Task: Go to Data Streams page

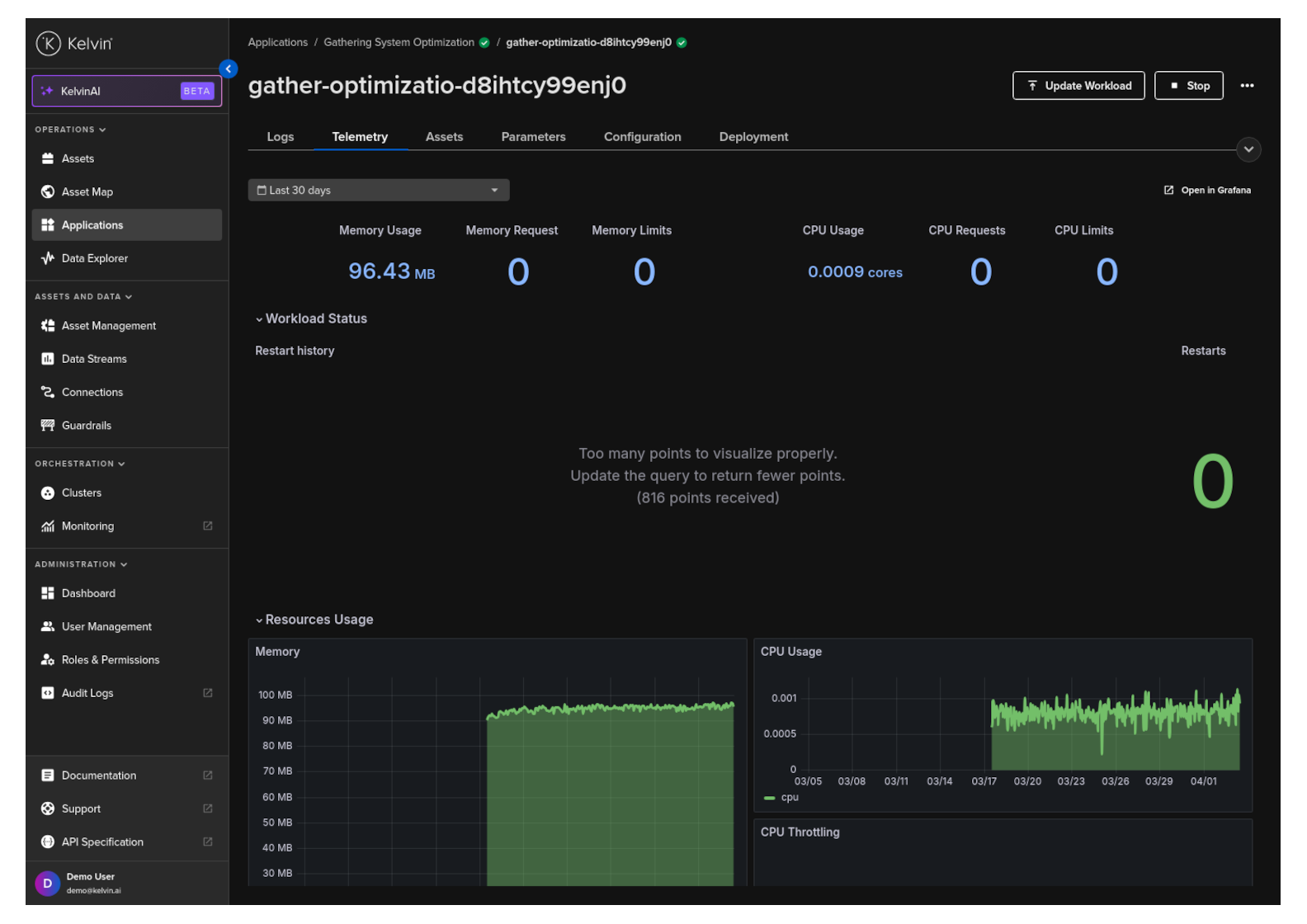Action: coord(94,359)
